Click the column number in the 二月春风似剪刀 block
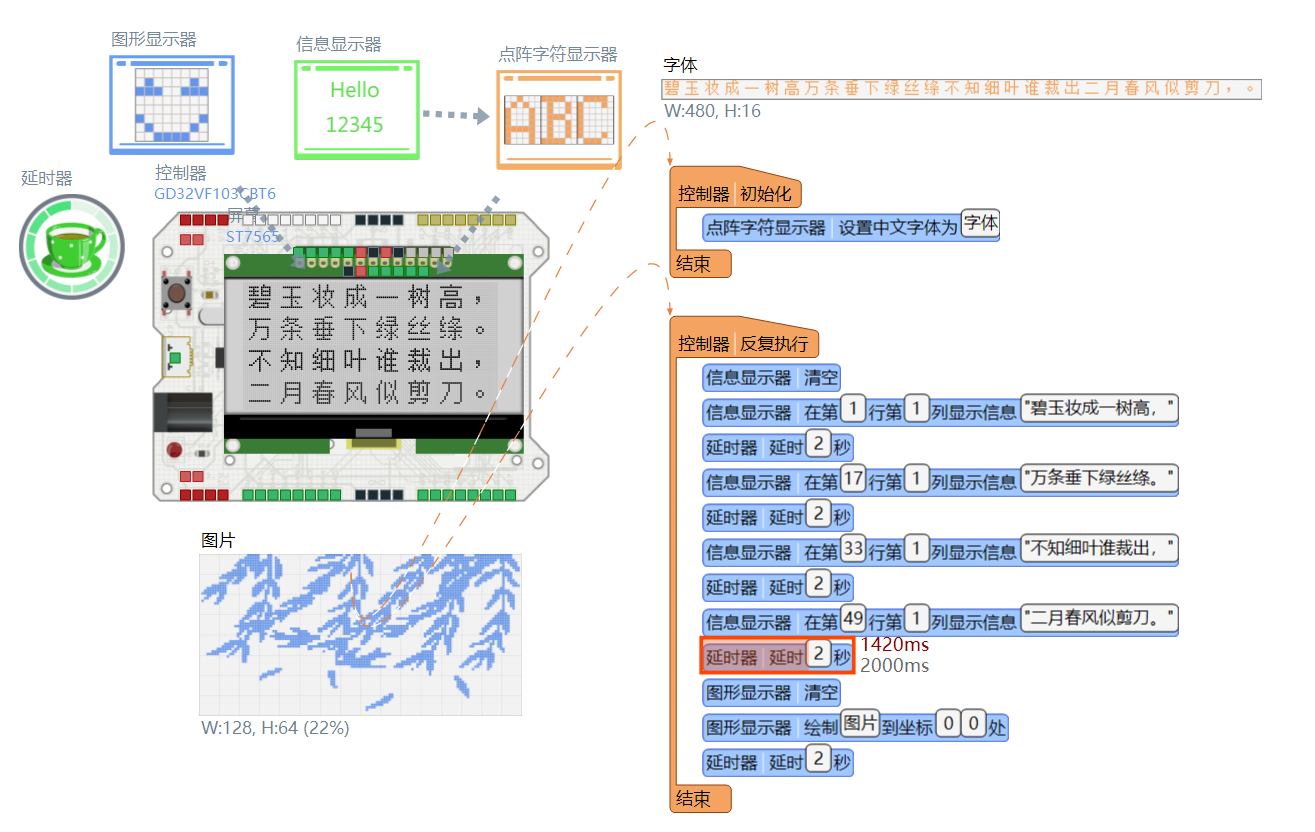 [x=917, y=618]
